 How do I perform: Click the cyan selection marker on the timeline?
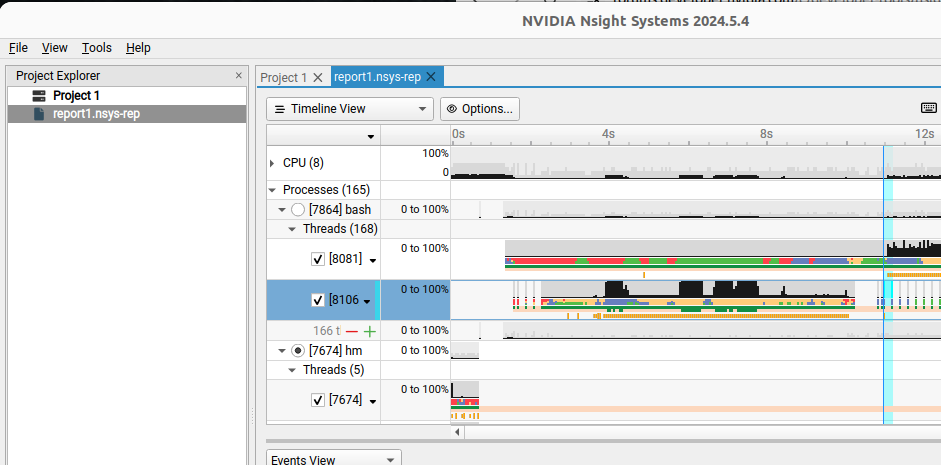(888, 285)
